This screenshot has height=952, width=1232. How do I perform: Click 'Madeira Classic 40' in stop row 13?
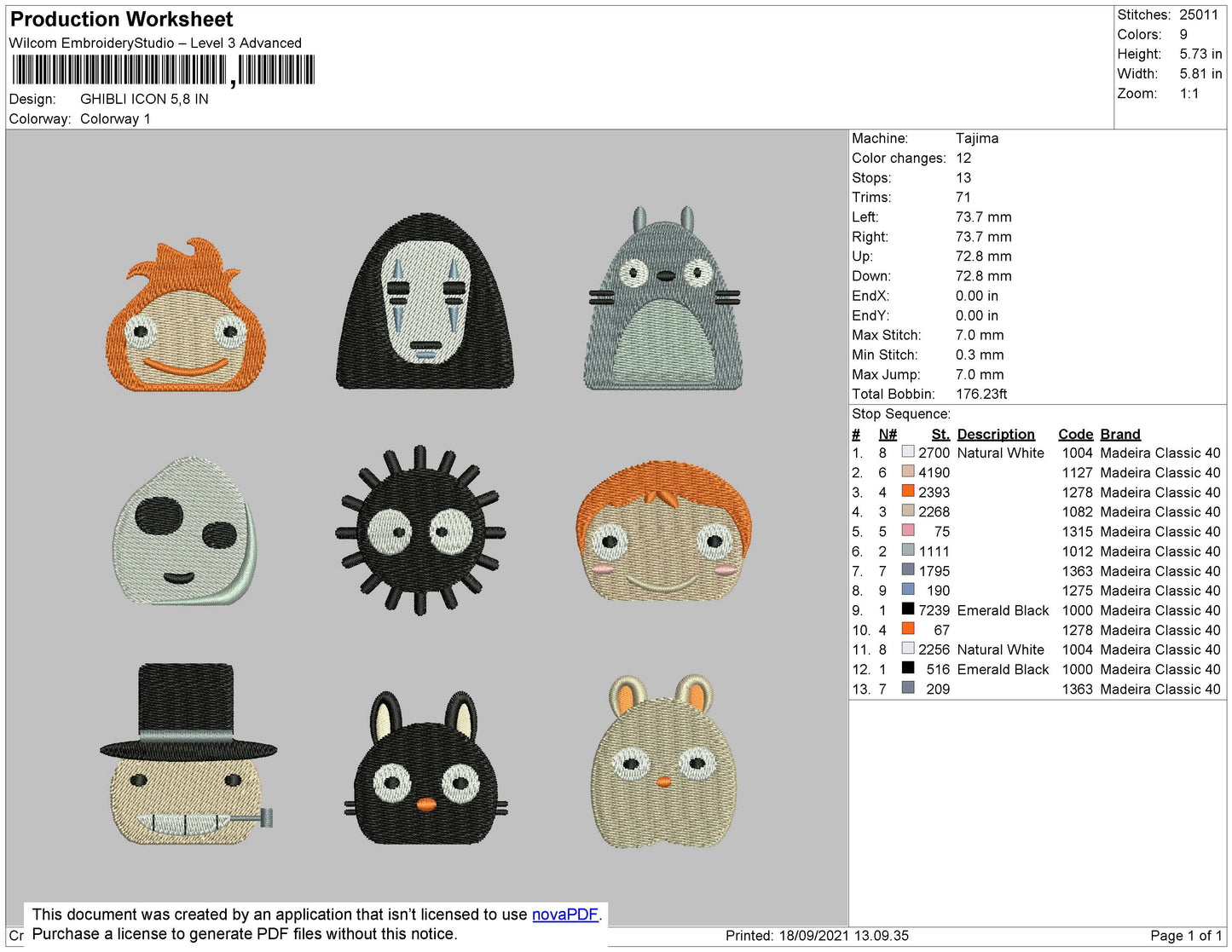click(1160, 689)
